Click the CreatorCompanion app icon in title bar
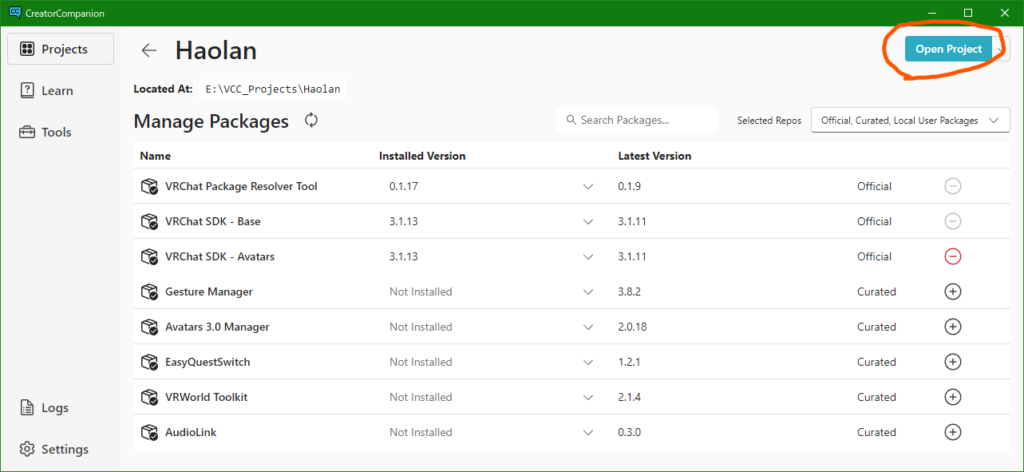The height and width of the screenshot is (472, 1024). [15, 13]
